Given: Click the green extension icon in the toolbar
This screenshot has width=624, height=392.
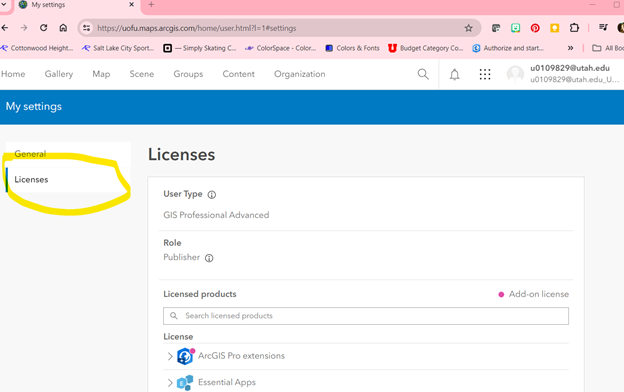Looking at the screenshot, I should (515, 28).
